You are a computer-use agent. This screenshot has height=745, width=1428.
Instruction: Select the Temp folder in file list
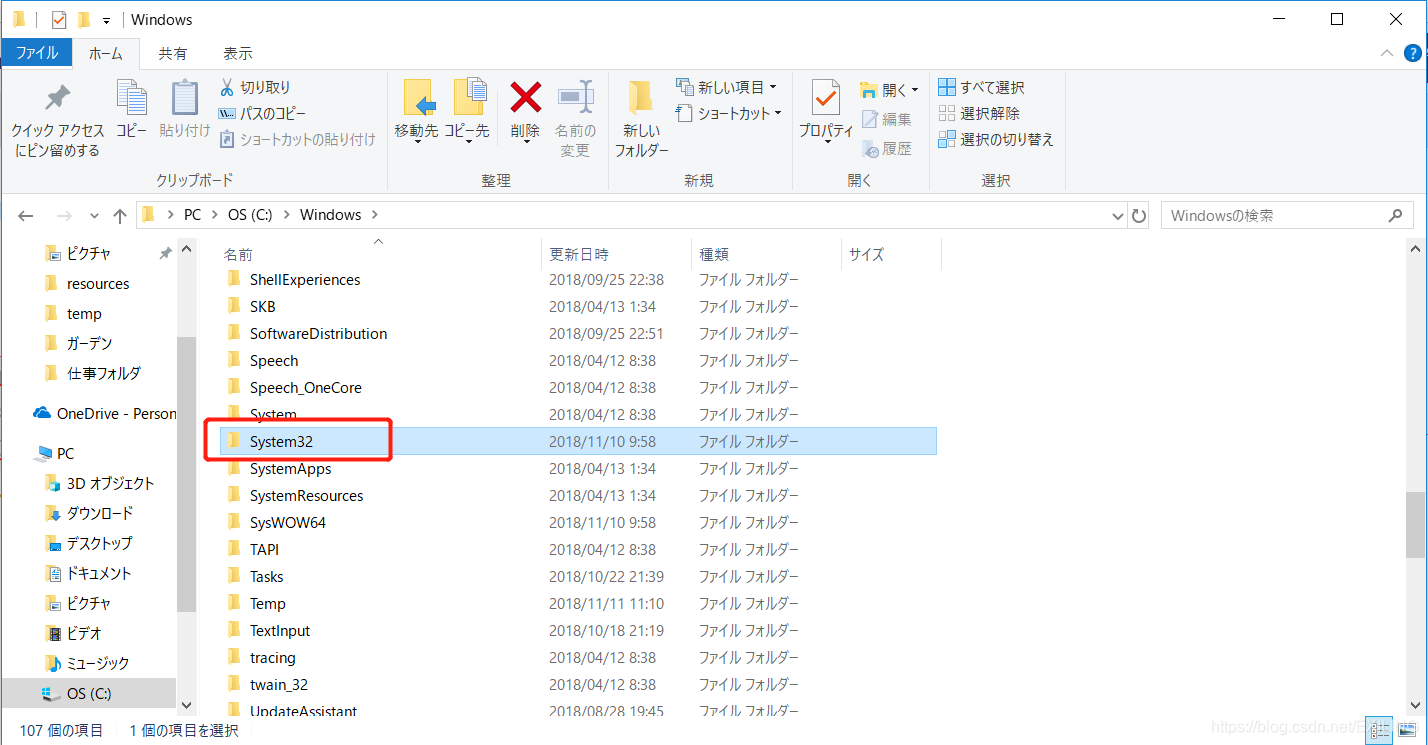267,603
